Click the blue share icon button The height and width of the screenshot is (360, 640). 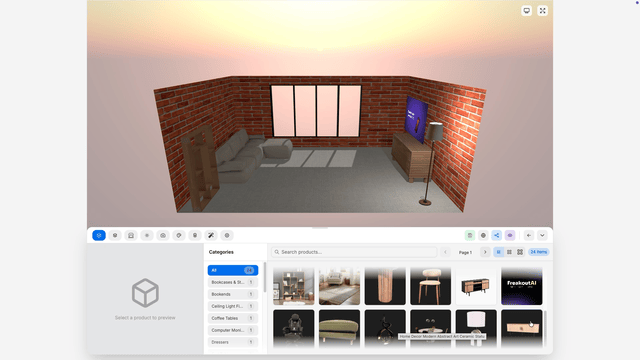click(496, 236)
